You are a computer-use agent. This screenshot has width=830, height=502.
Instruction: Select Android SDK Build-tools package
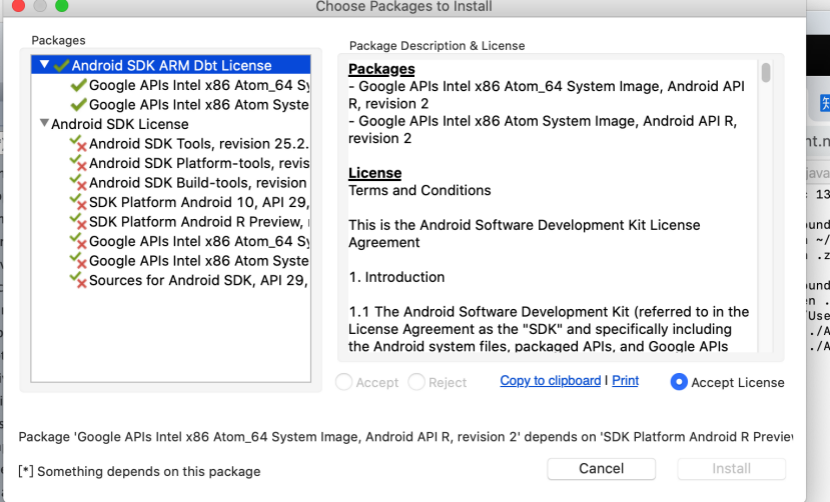[198, 183]
